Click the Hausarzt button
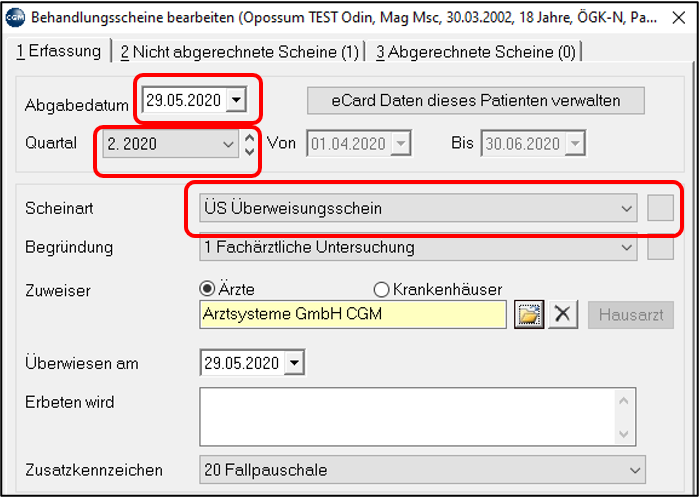 630,315
